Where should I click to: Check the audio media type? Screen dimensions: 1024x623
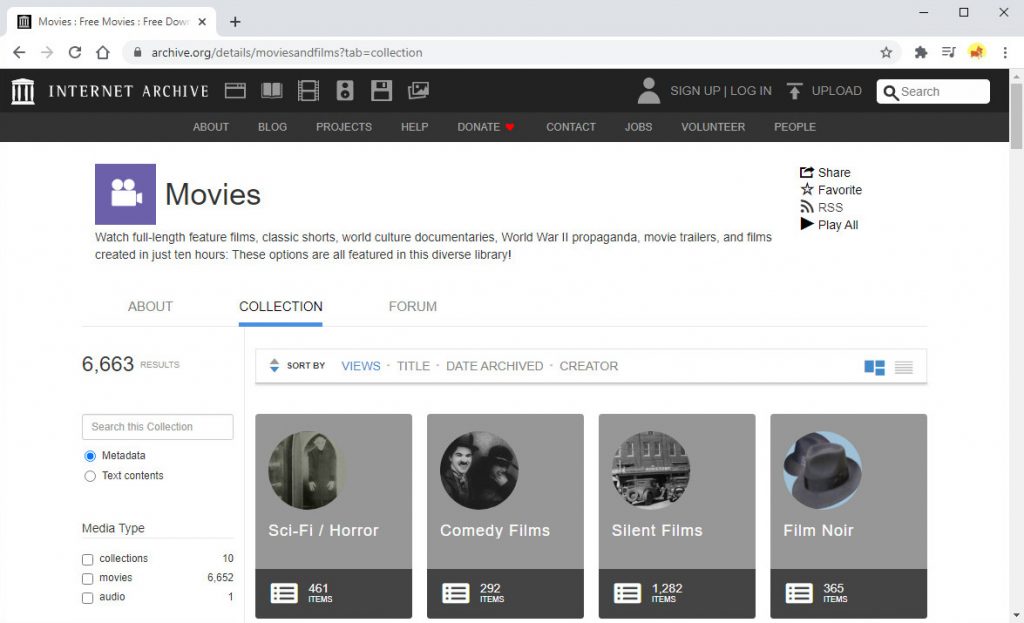tap(88, 598)
